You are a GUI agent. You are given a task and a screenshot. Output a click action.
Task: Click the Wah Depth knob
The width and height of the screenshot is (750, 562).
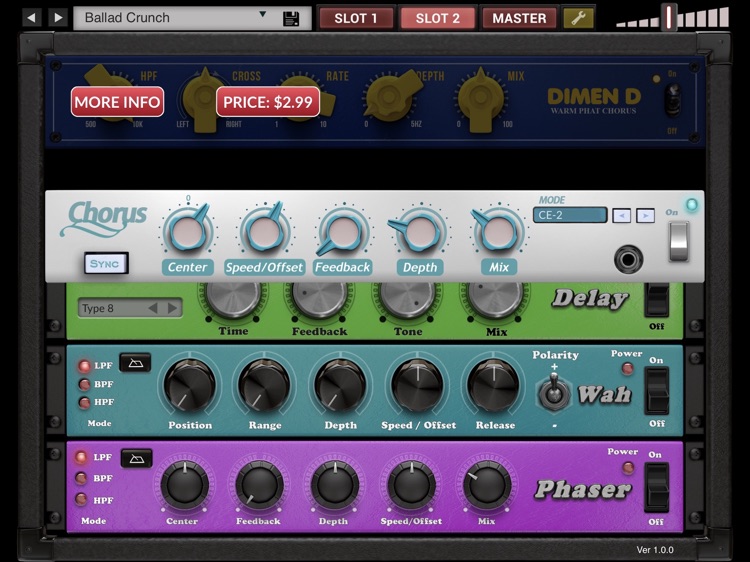tap(340, 386)
